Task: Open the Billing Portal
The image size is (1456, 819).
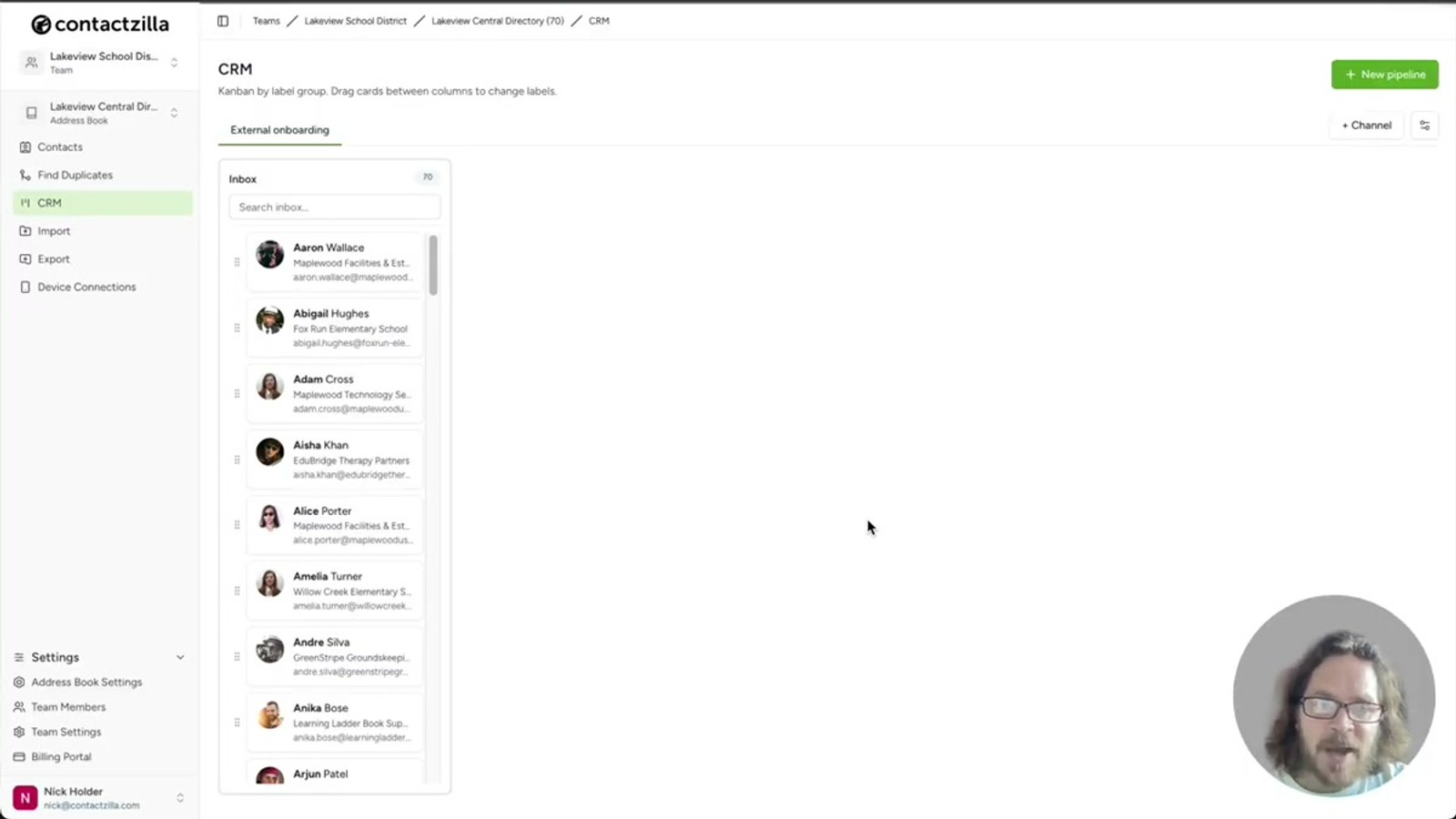Action: [61, 756]
